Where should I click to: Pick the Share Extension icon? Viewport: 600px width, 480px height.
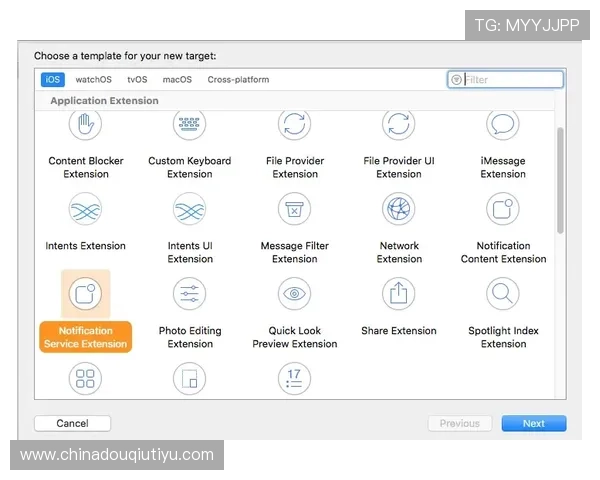click(399, 294)
